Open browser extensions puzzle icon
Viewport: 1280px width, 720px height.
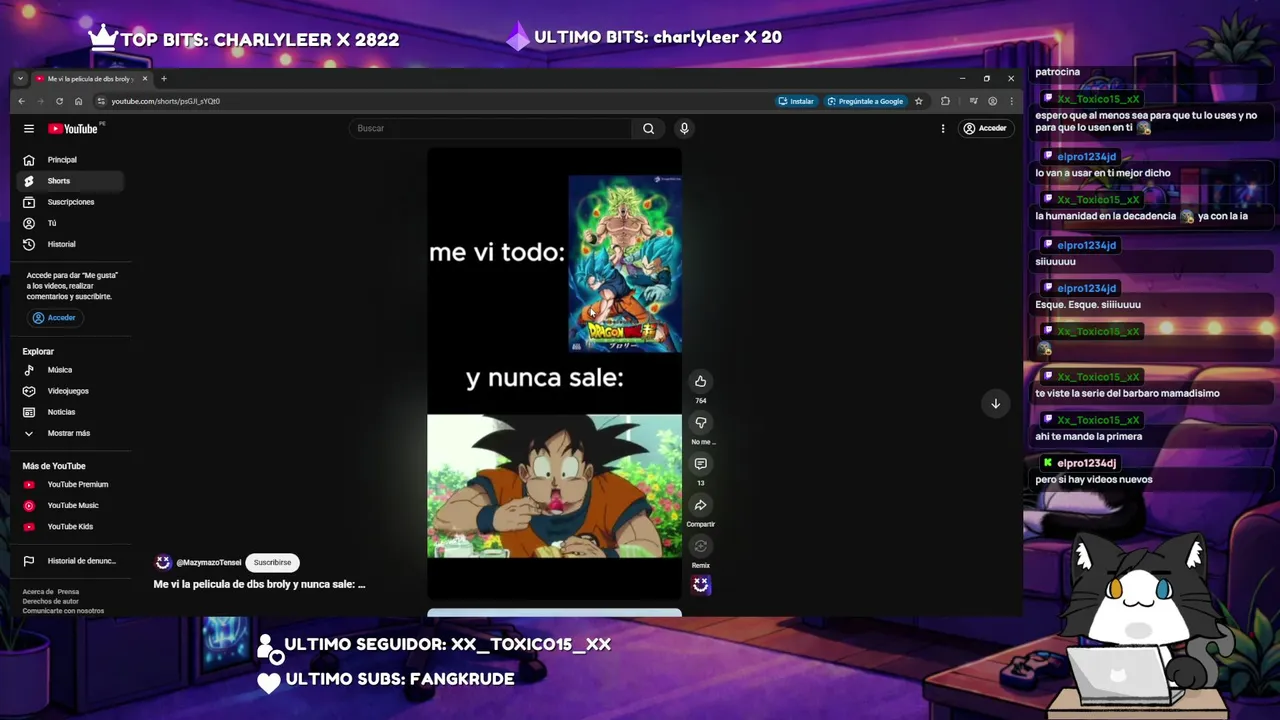[945, 101]
